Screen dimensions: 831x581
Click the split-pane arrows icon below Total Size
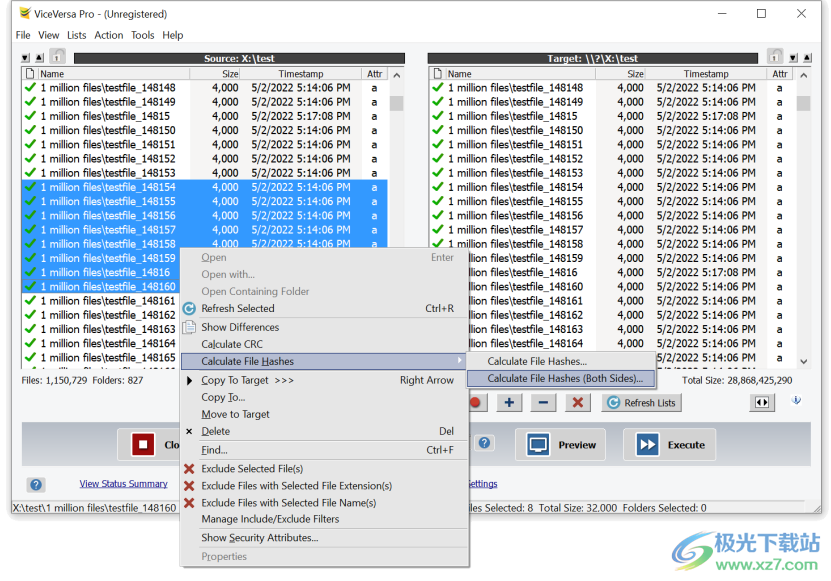pyautogui.click(x=762, y=402)
